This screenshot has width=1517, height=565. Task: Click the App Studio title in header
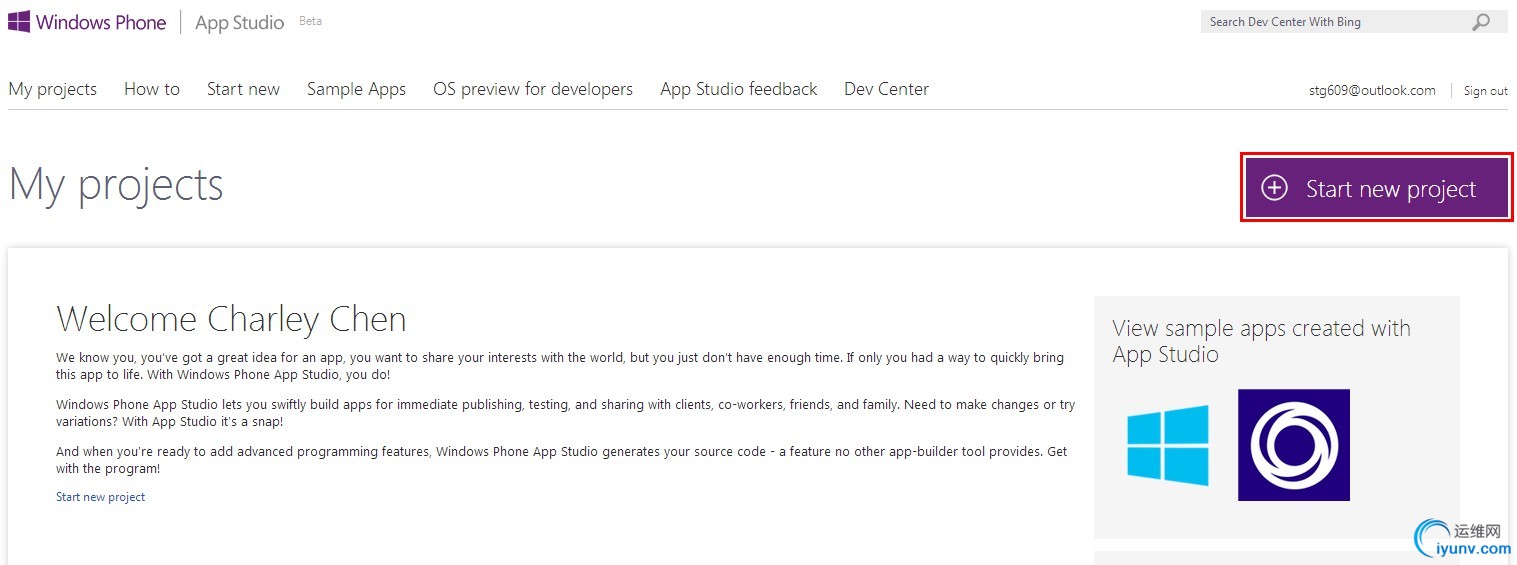click(240, 23)
